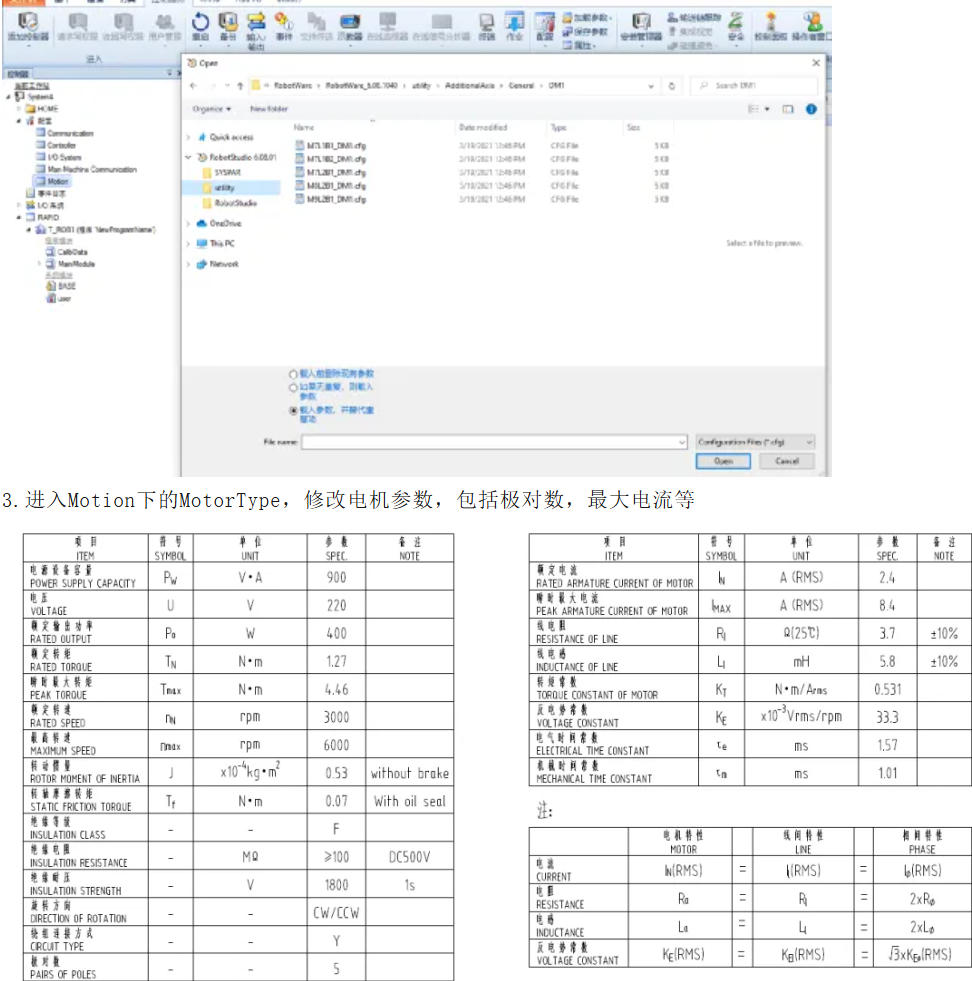Open the Backup tool in ribbon
Viewport: 972px width, 981px height.
pos(228,25)
